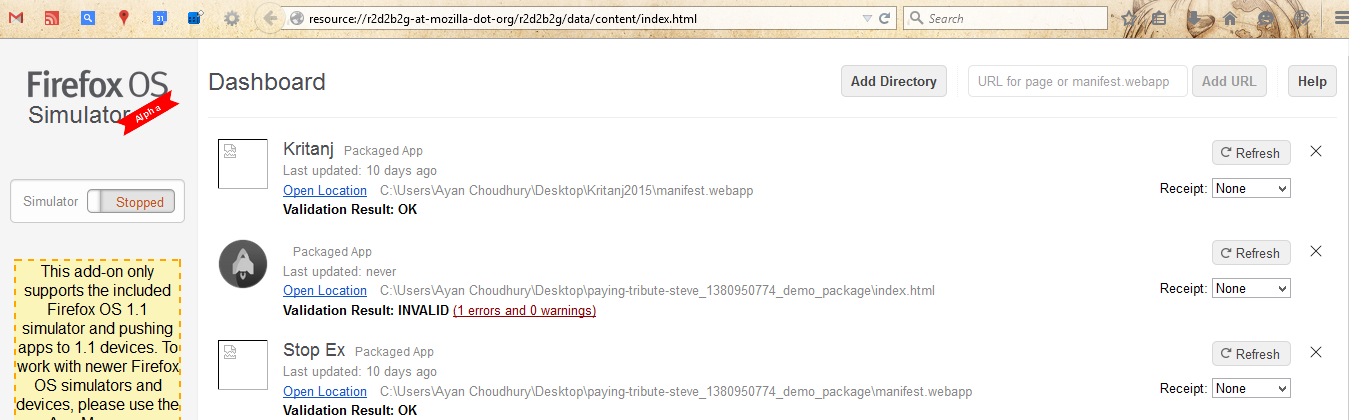
Task: Click the blue search bookmark icon
Action: pyautogui.click(x=88, y=18)
